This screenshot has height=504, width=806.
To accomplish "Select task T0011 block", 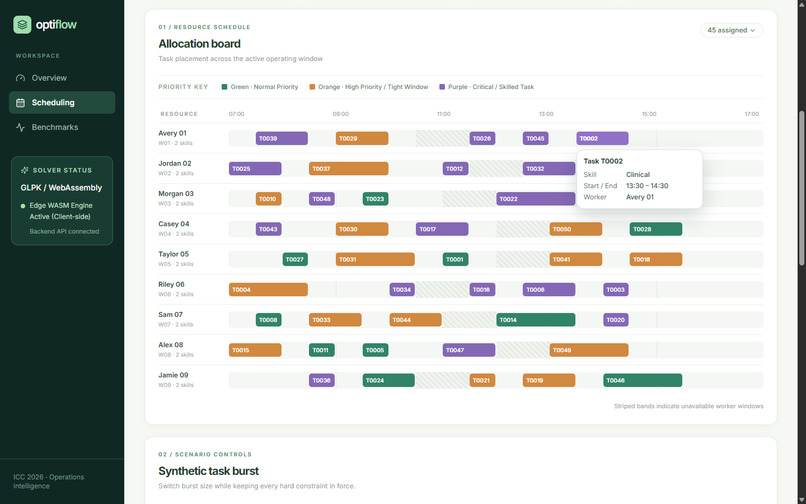I will [x=322, y=351].
